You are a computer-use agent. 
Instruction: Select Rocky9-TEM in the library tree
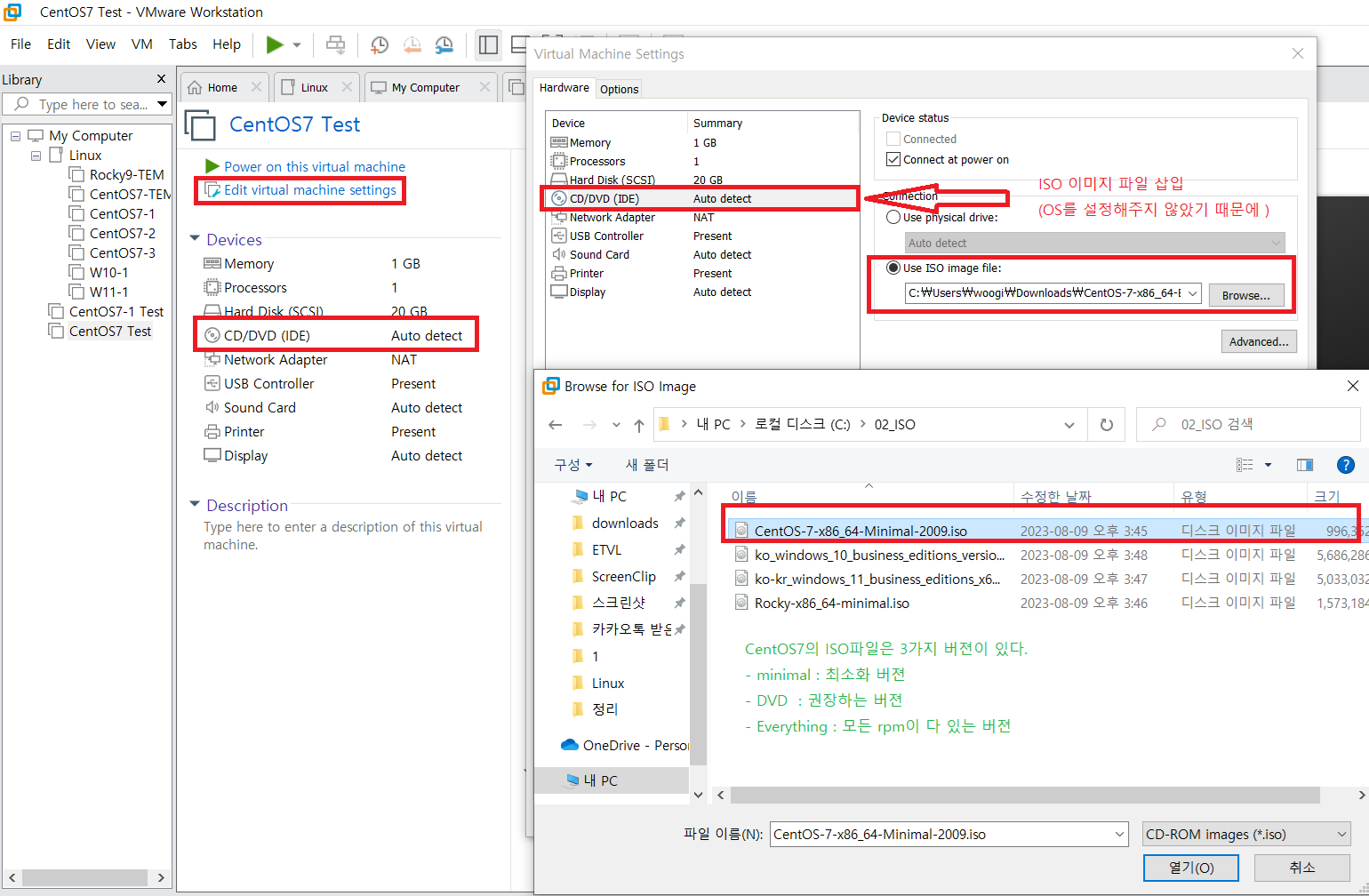pyautogui.click(x=126, y=175)
